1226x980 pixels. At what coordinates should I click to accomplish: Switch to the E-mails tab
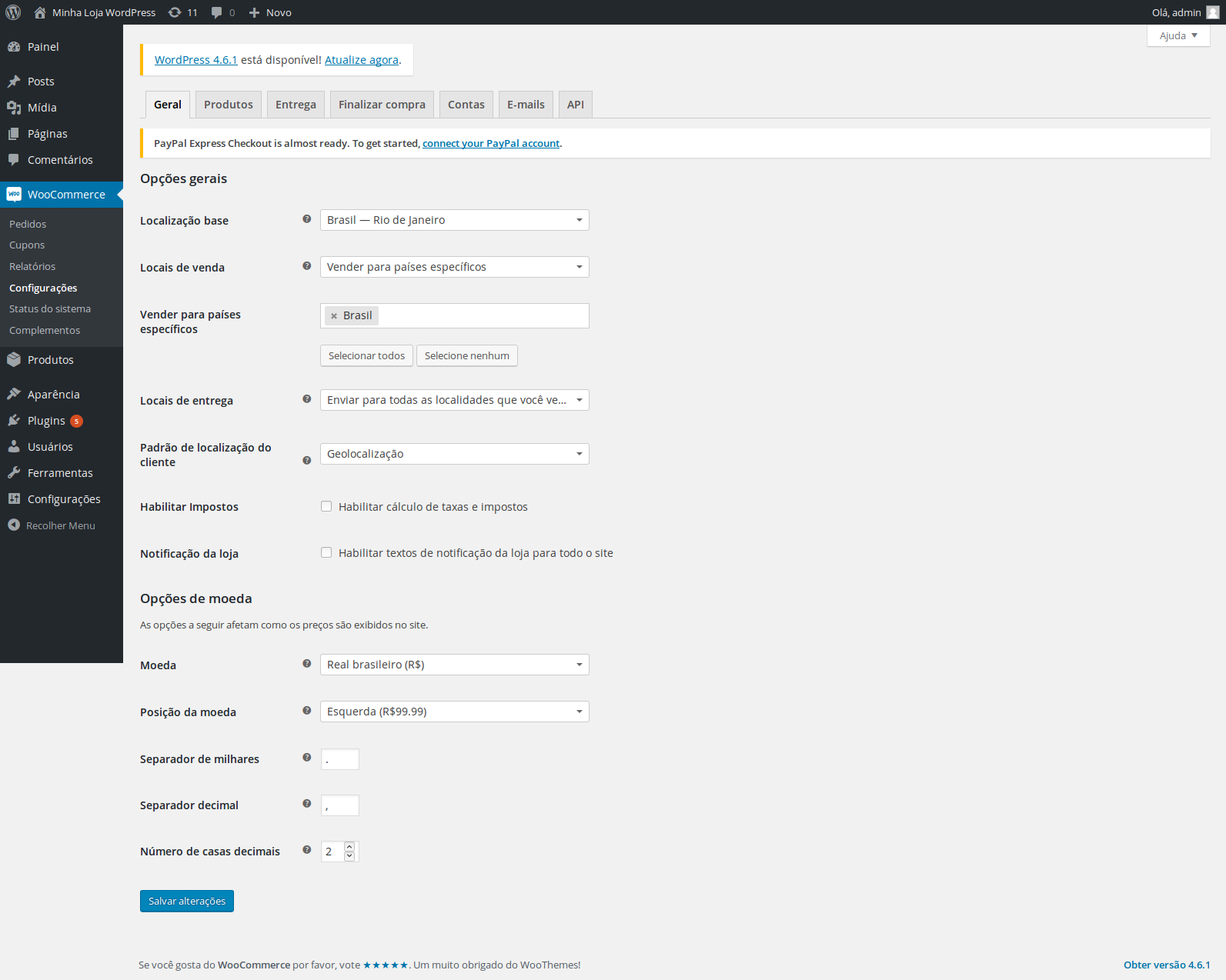coord(526,105)
